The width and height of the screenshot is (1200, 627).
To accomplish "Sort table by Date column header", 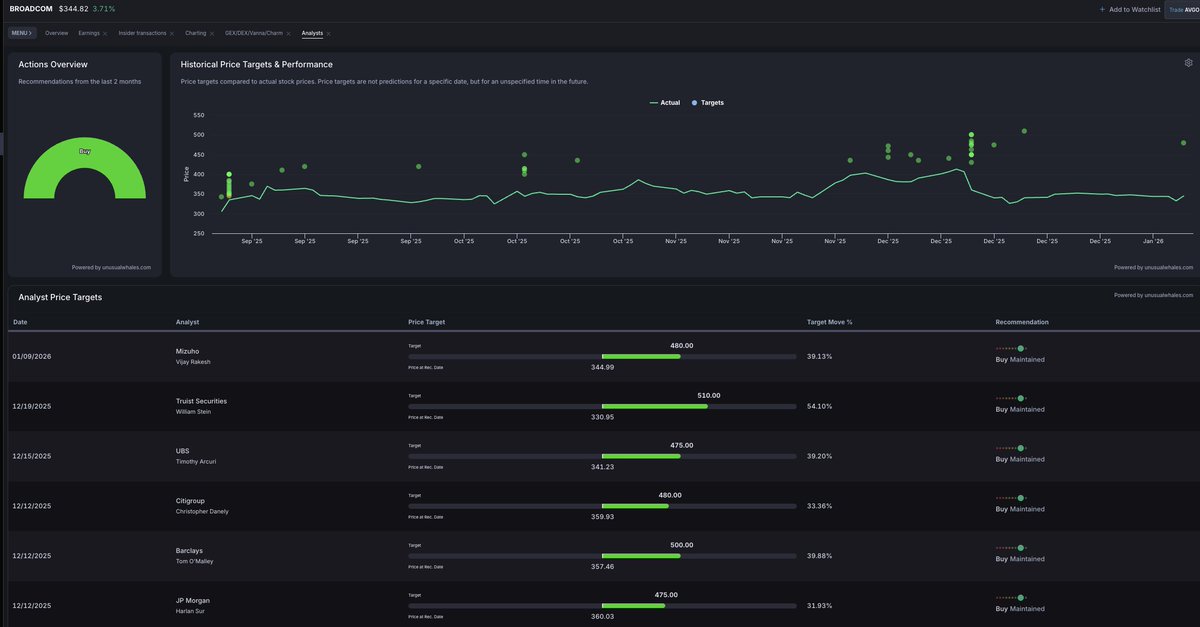I will (20, 322).
